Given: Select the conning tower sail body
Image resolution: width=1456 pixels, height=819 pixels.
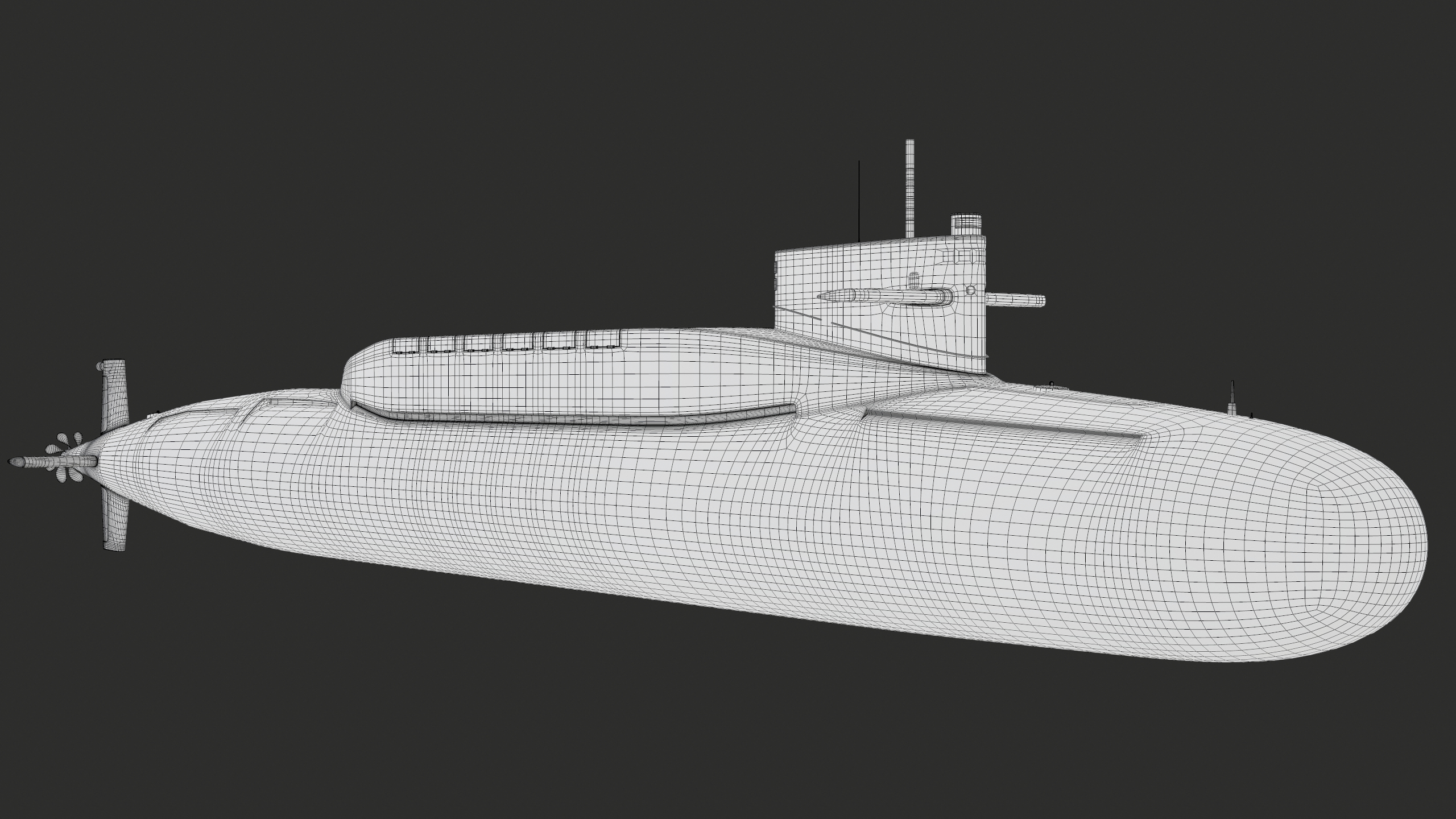Looking at the screenshot, I should click(880, 304).
